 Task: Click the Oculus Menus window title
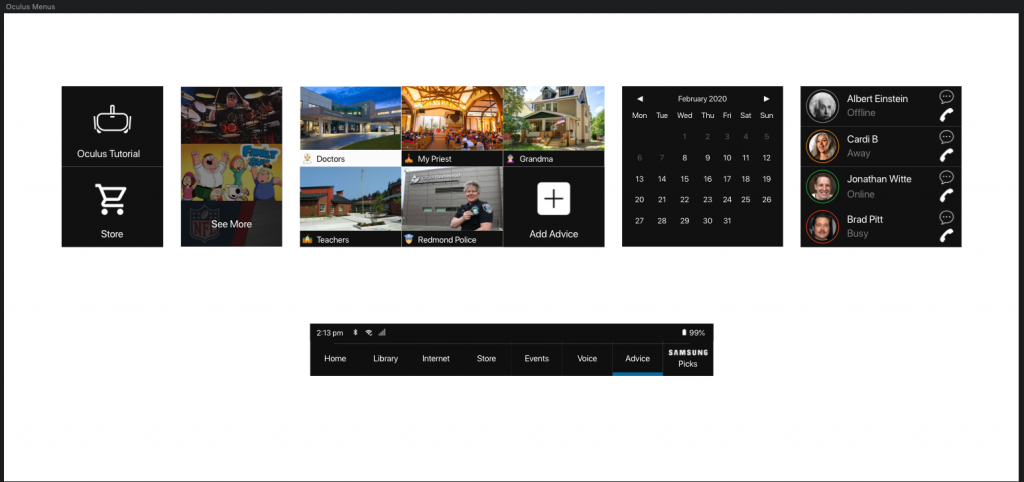coord(31,7)
